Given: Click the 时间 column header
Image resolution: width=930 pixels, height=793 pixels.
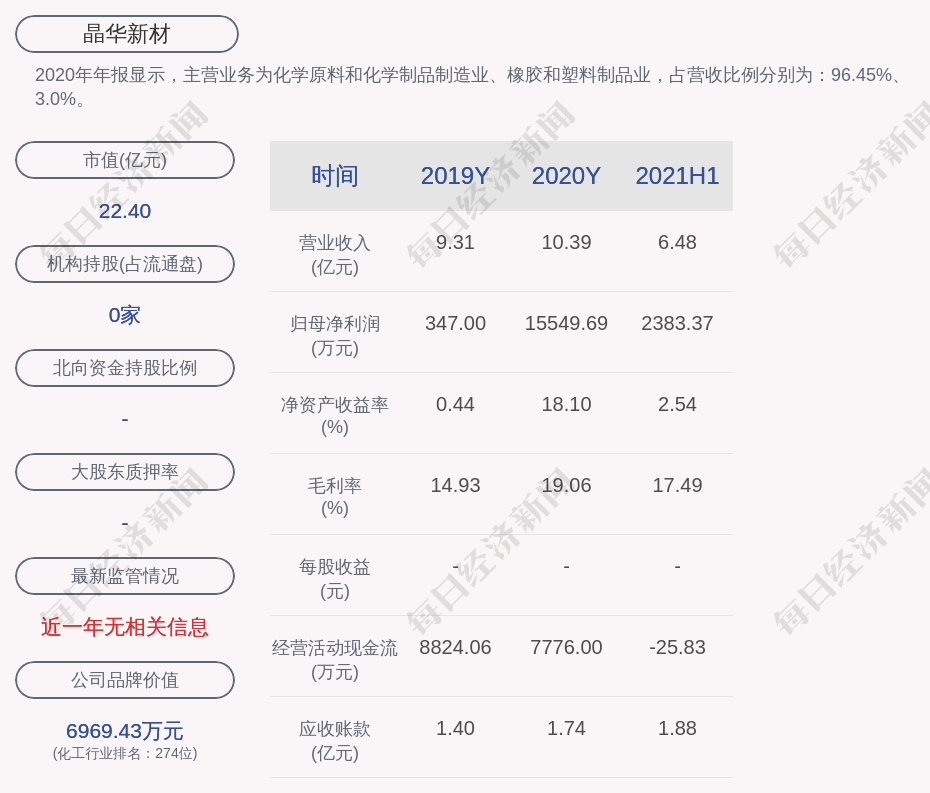Looking at the screenshot, I should (334, 176).
